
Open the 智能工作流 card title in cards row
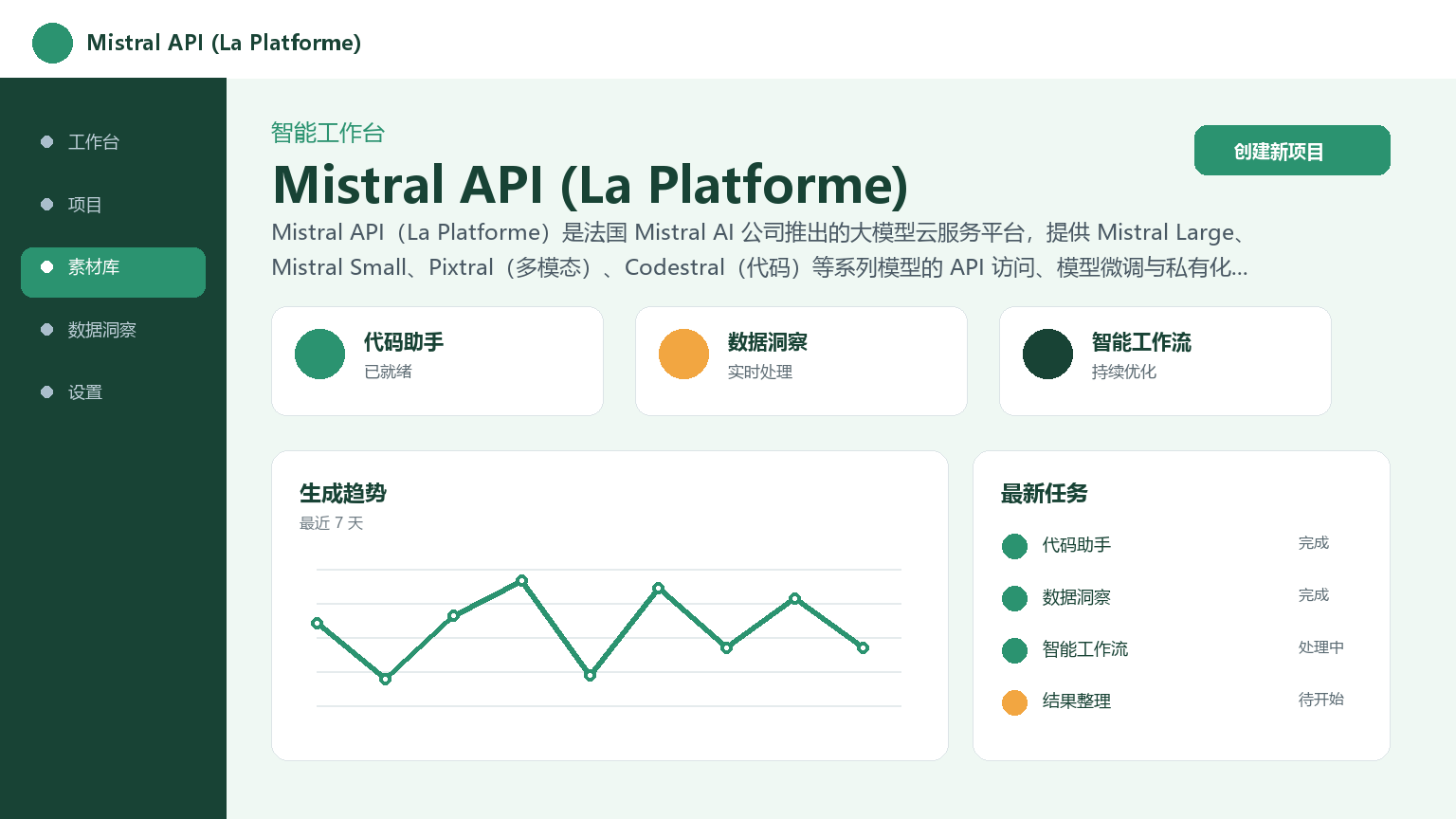click(1141, 342)
